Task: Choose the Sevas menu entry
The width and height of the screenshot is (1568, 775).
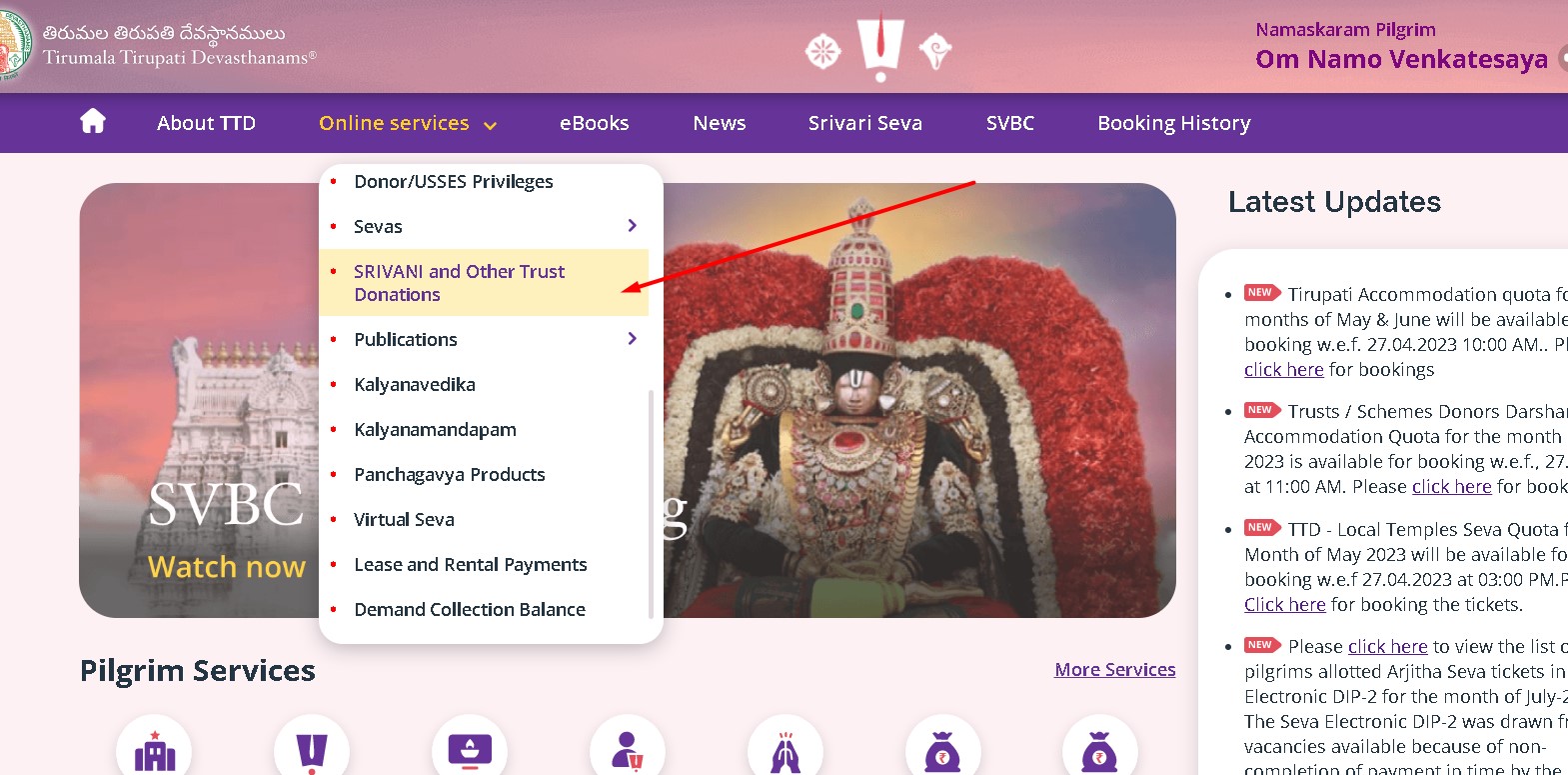Action: click(484, 227)
